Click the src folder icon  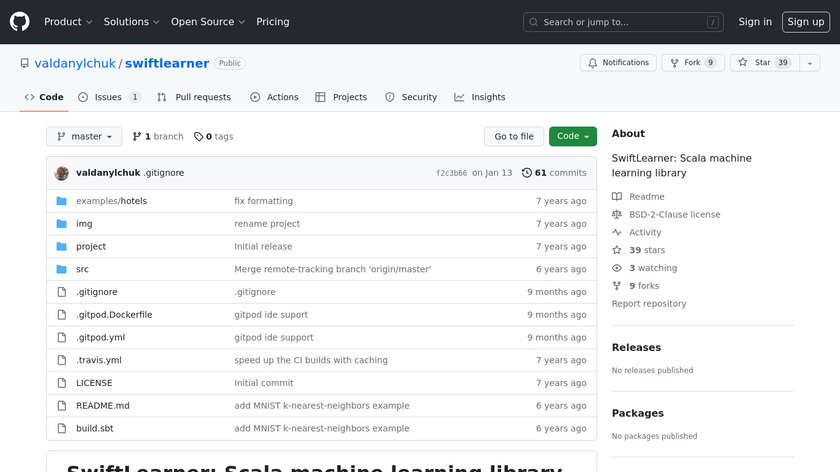click(x=62, y=269)
